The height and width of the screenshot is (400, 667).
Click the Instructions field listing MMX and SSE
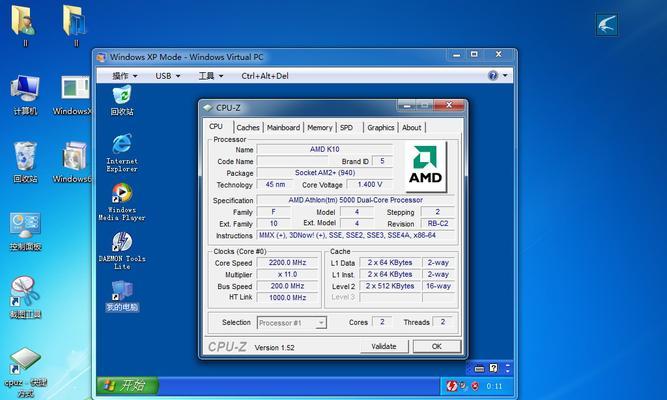coord(356,235)
